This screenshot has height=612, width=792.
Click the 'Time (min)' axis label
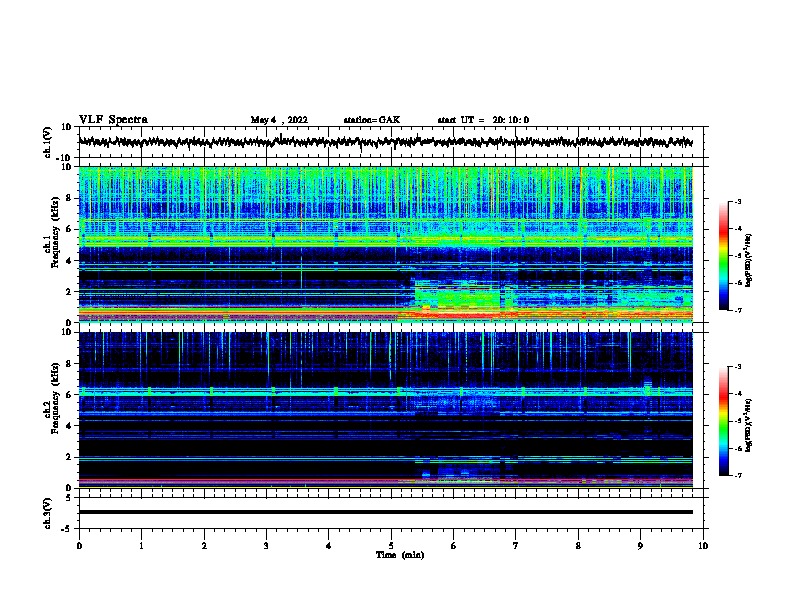click(x=400, y=555)
